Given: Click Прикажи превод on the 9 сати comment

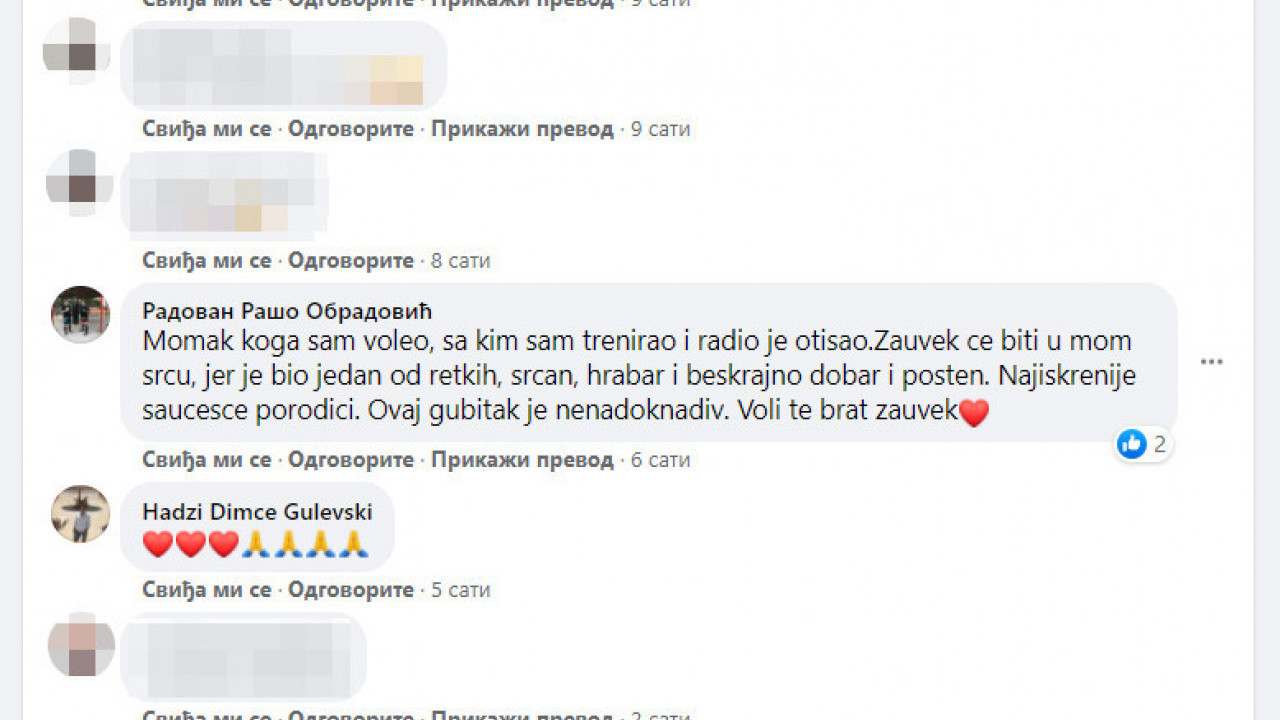Looking at the screenshot, I should click(x=522, y=129).
